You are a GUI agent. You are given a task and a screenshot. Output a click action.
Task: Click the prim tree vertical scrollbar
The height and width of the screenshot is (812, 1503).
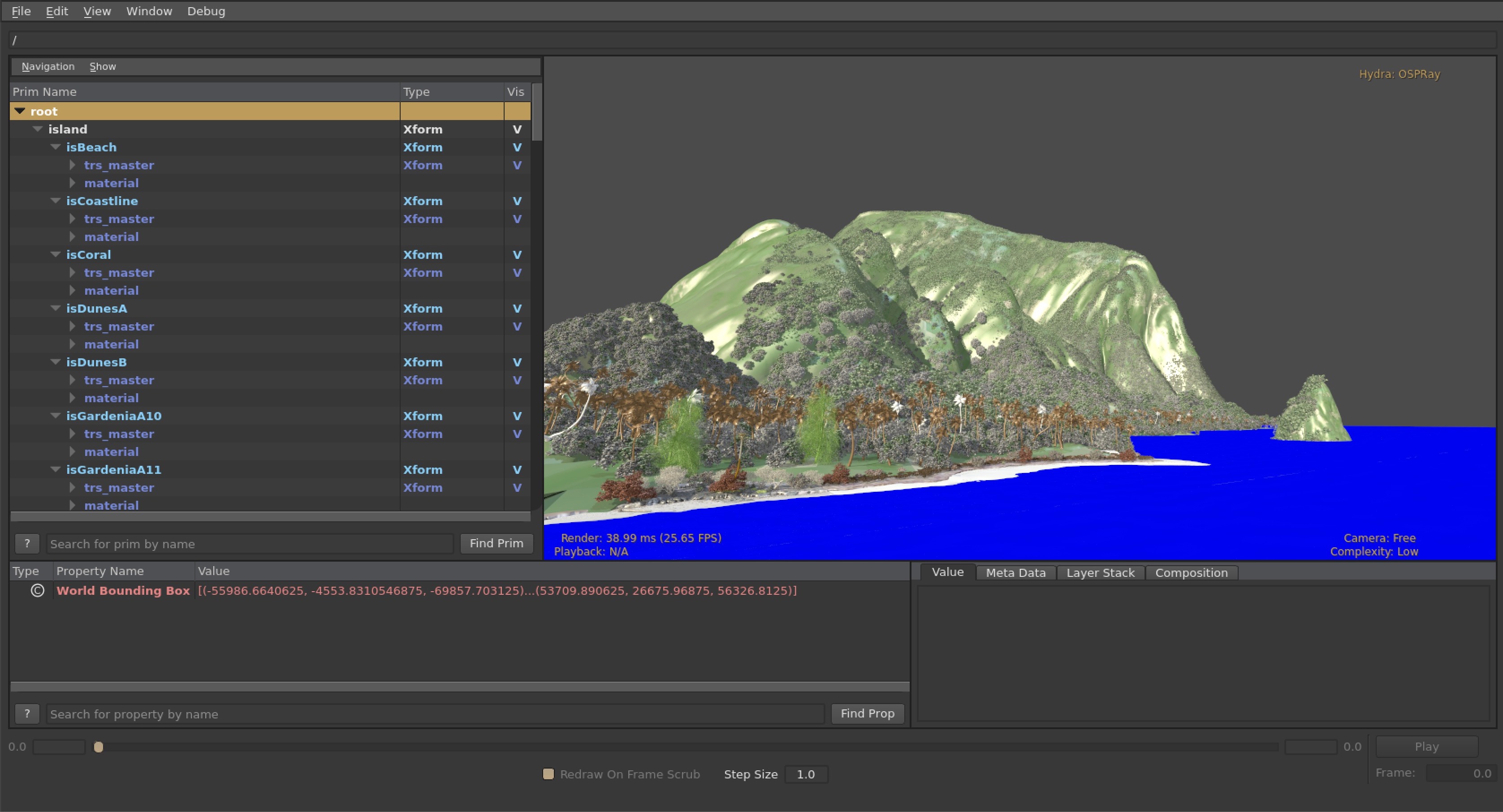point(537,112)
